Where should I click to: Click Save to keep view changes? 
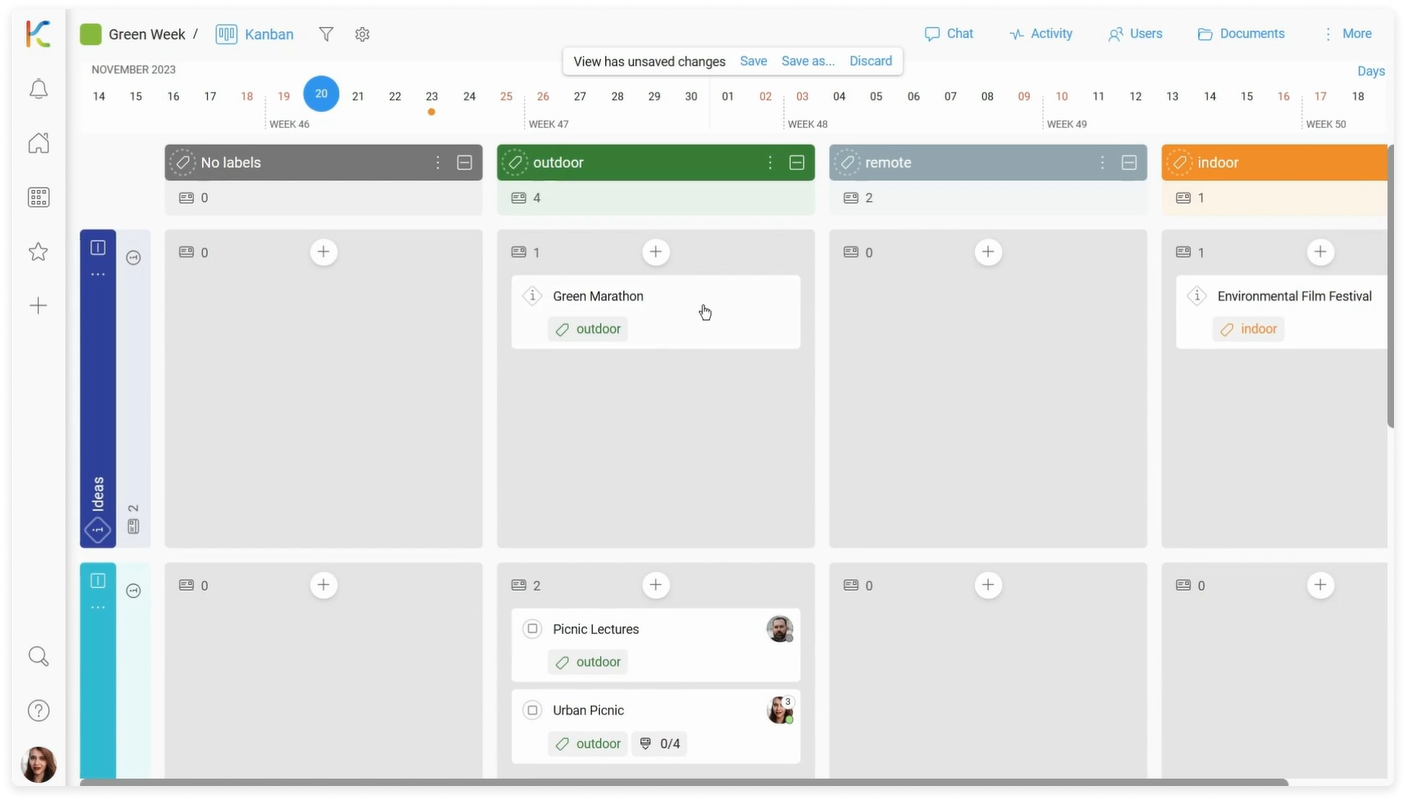tap(753, 61)
